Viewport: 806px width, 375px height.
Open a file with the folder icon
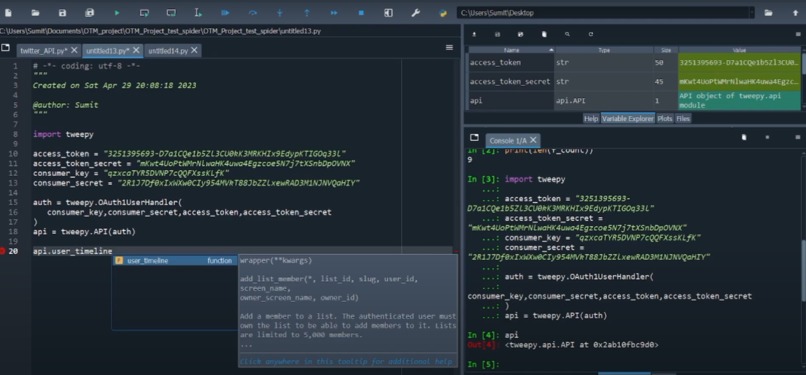(x=35, y=12)
